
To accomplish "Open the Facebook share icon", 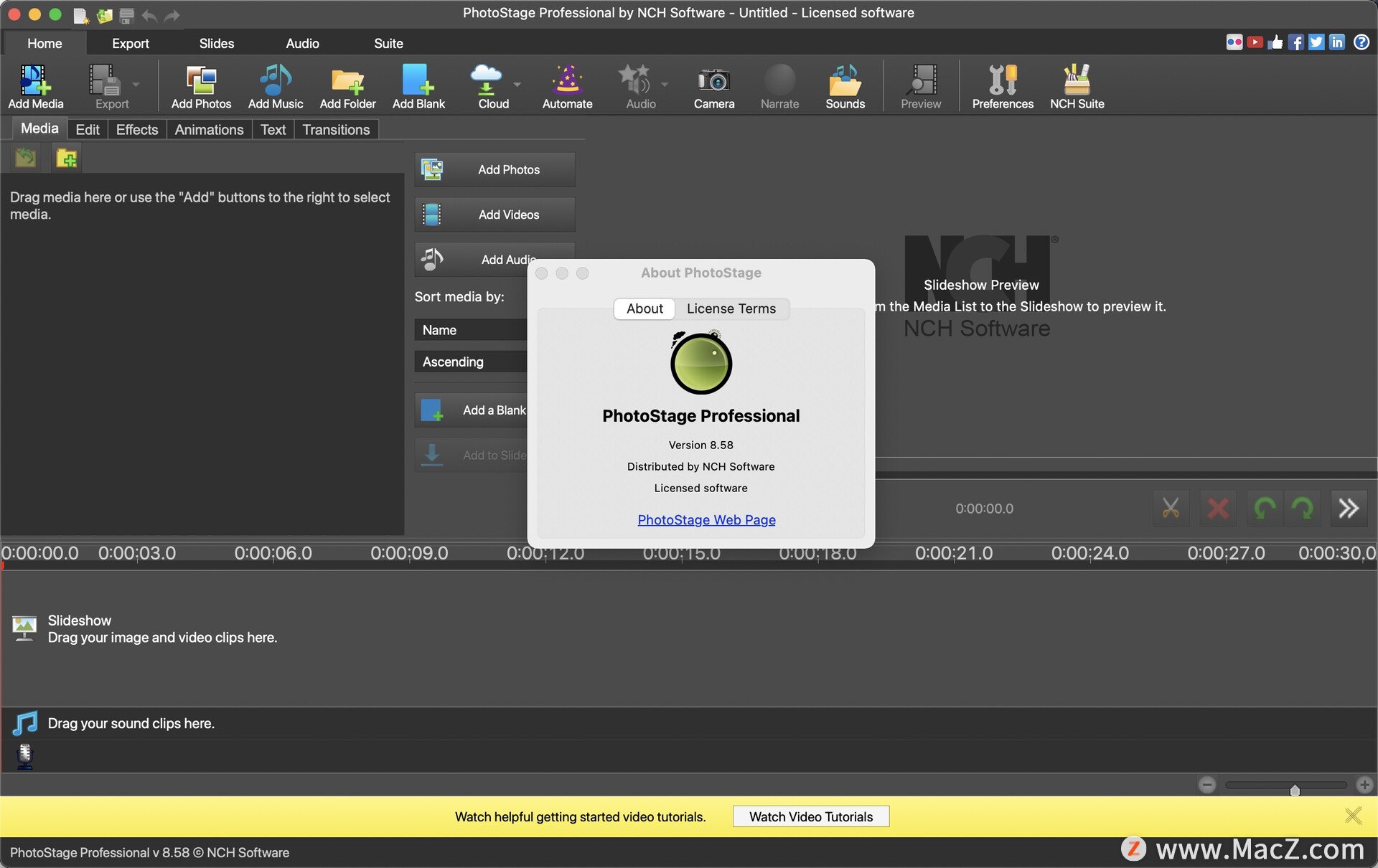I will point(1295,42).
